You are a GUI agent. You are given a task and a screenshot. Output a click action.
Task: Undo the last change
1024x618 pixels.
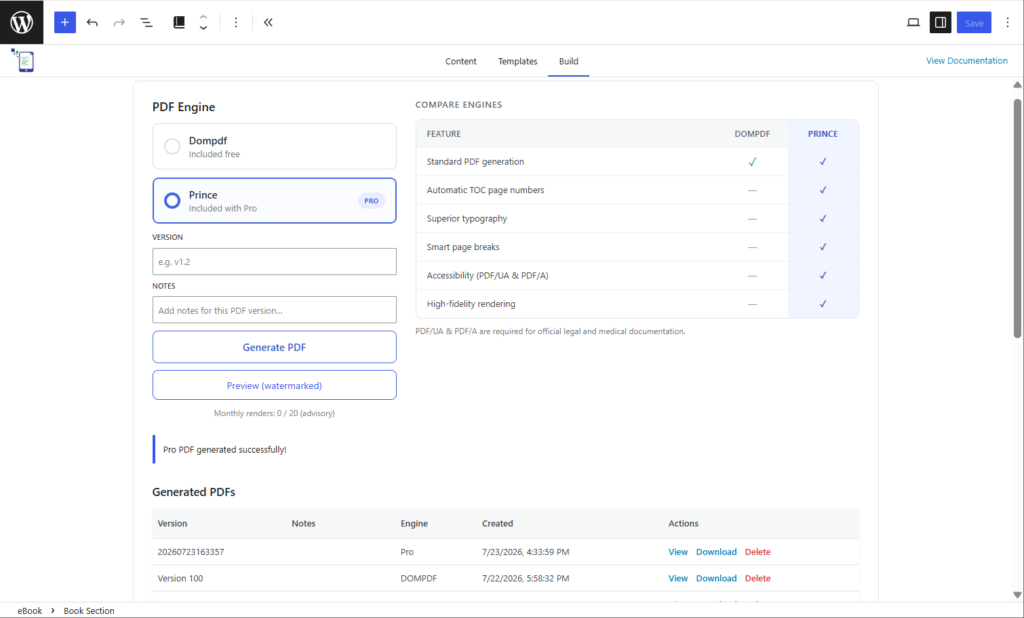92,22
